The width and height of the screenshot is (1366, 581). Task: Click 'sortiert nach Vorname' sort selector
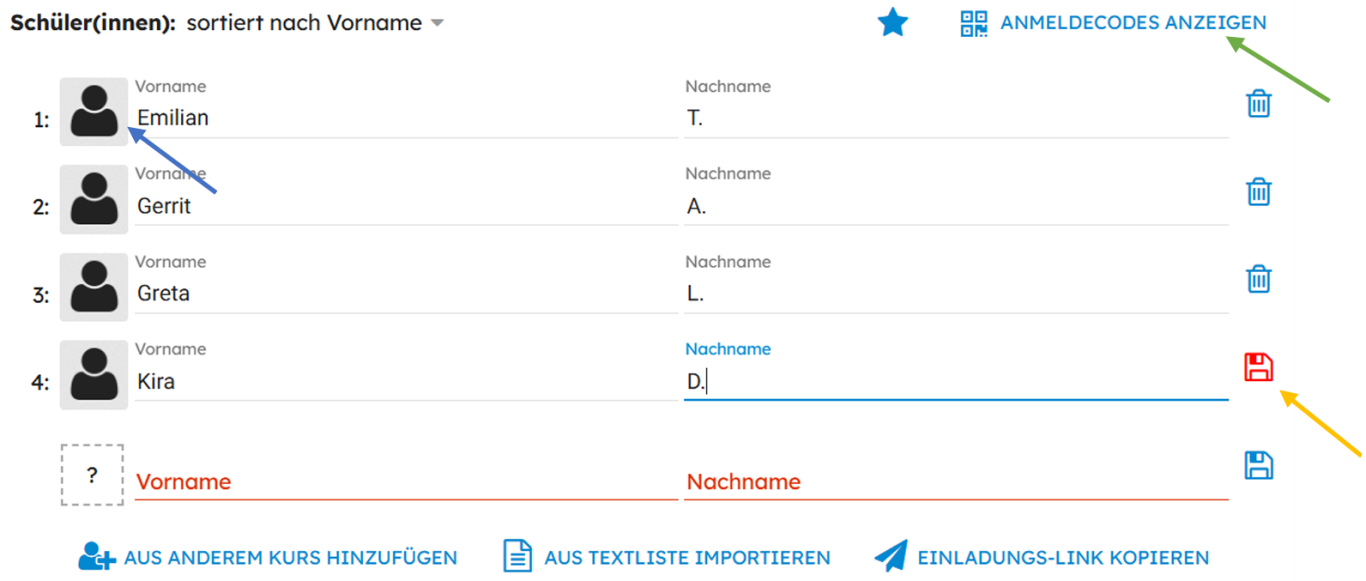[304, 23]
